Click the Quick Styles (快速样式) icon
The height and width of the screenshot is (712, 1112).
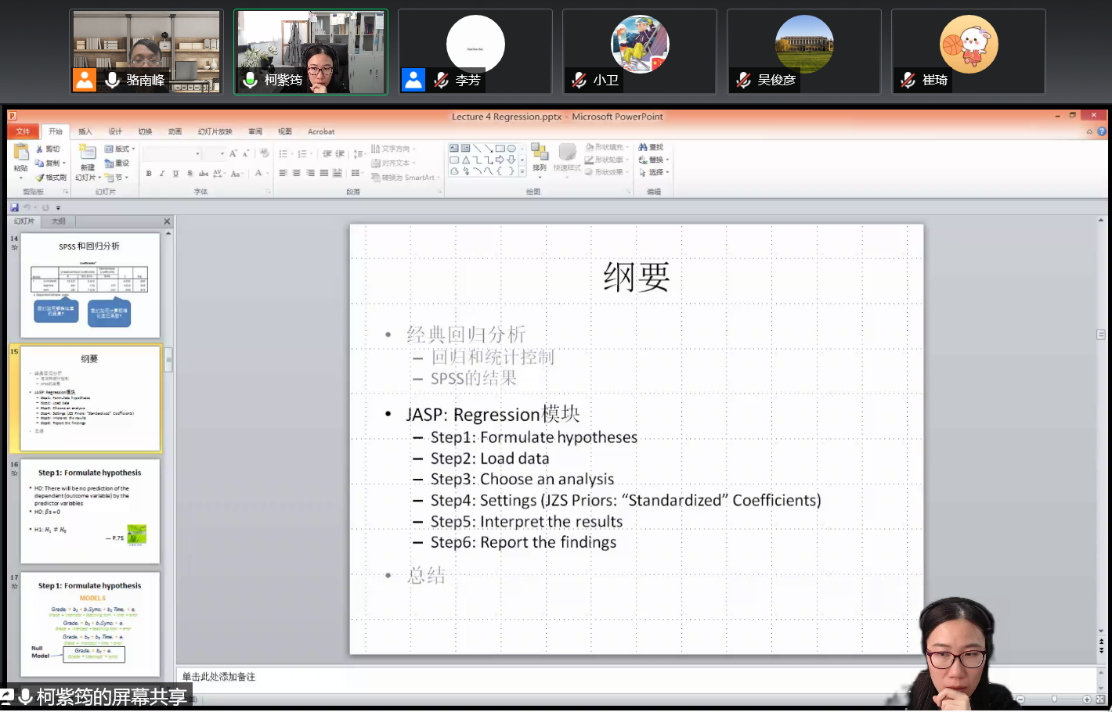tap(567, 154)
